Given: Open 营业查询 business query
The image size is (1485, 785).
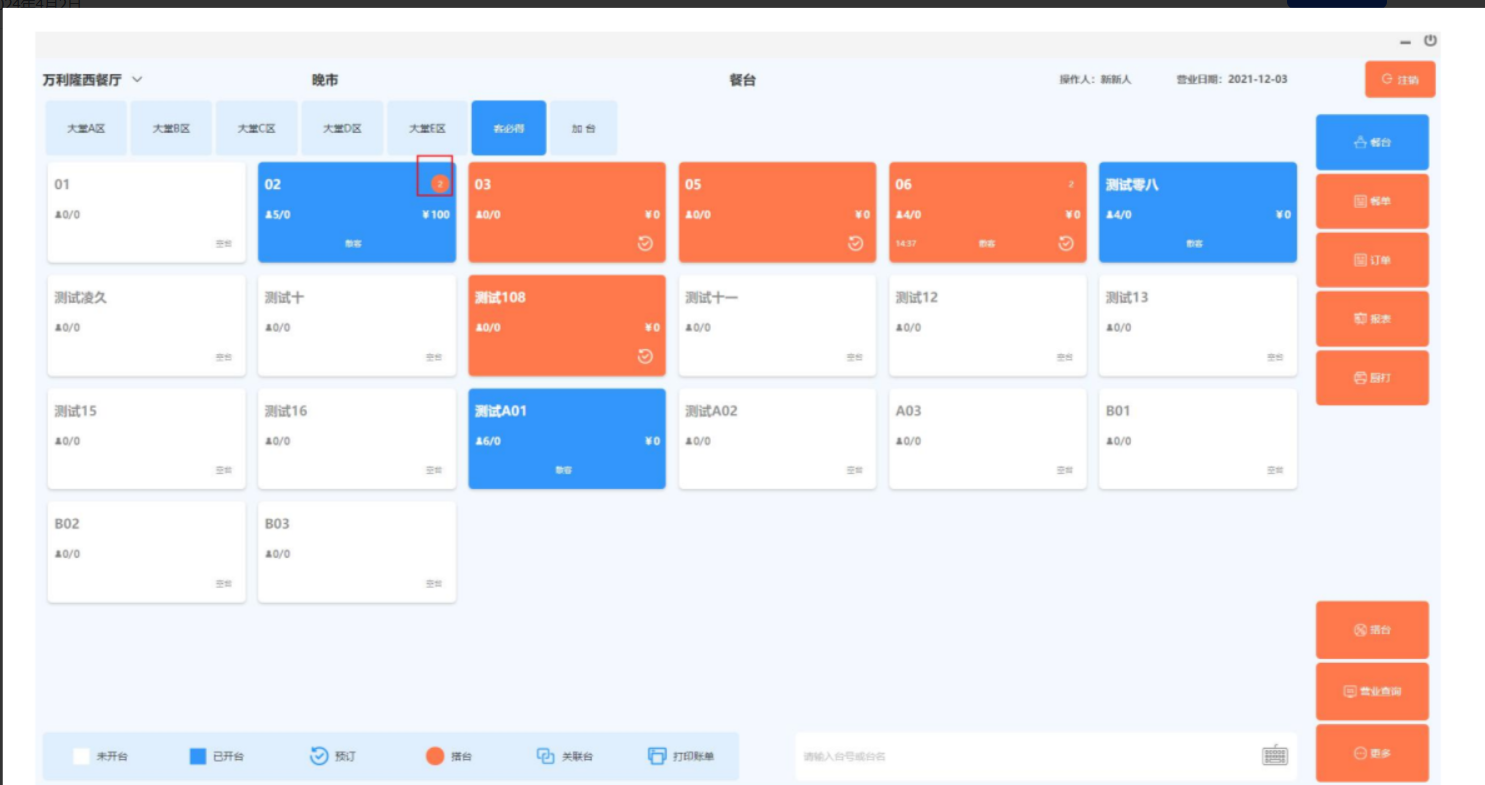Looking at the screenshot, I should (x=1372, y=691).
